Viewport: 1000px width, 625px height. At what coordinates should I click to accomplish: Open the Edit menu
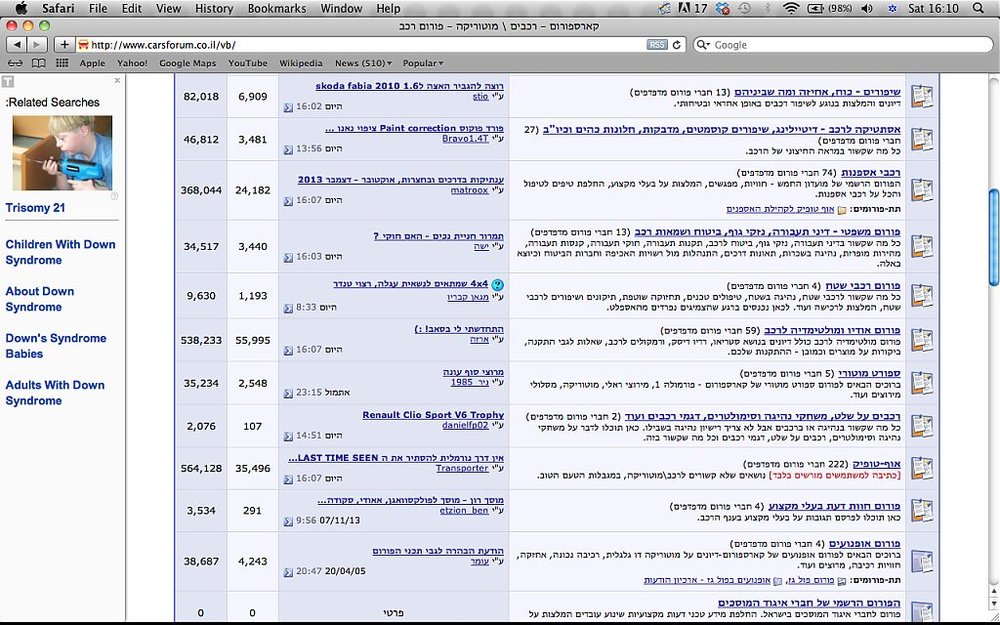click(x=131, y=8)
